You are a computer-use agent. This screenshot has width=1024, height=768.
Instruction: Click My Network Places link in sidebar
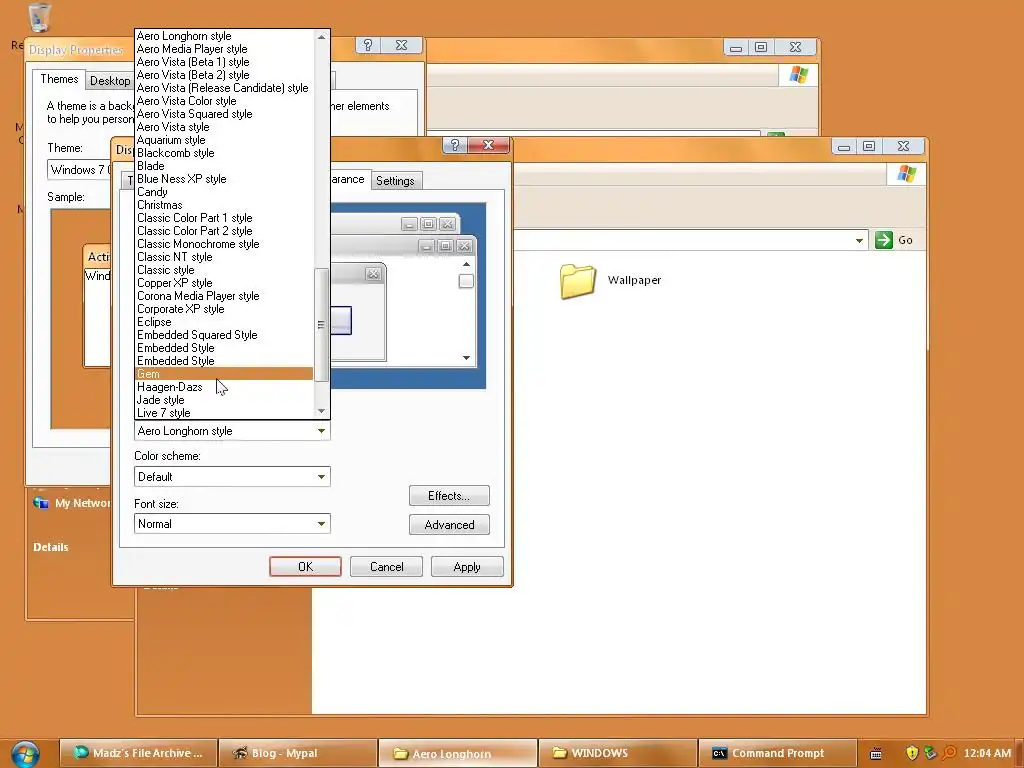(73, 503)
